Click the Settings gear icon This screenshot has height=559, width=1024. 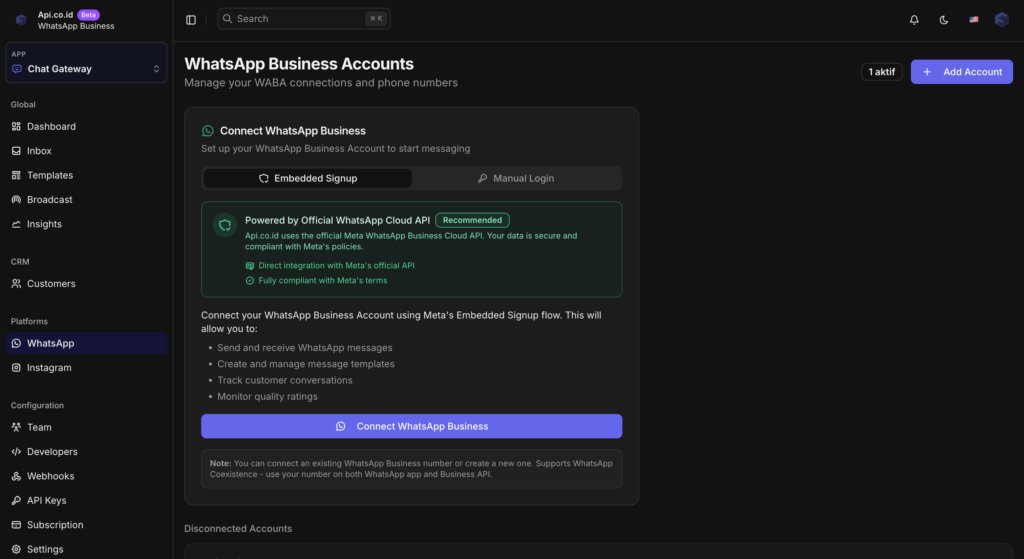16,549
